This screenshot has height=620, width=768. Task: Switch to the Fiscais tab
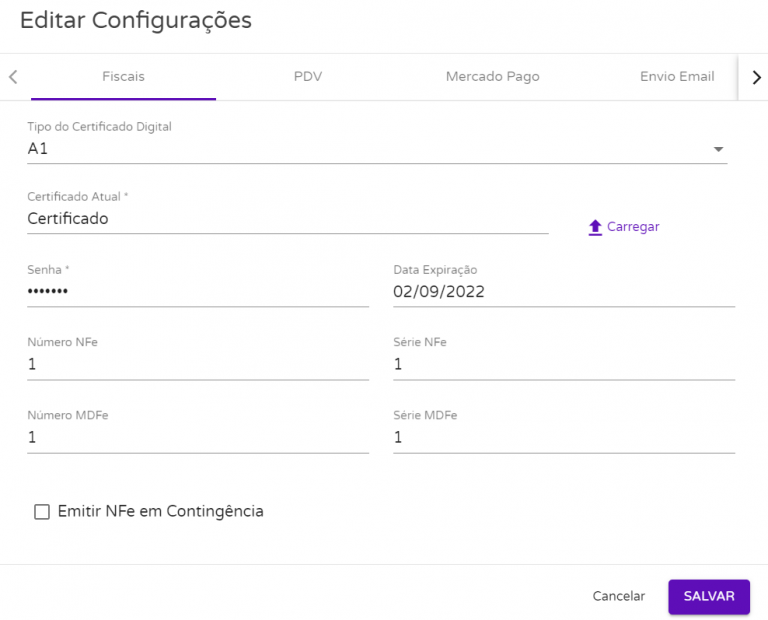pos(123,76)
